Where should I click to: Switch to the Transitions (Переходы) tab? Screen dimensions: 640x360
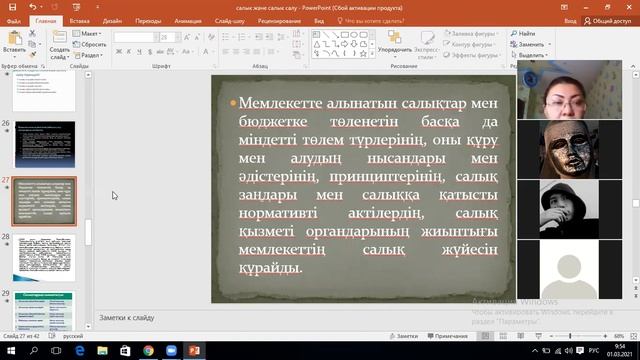tap(148, 21)
